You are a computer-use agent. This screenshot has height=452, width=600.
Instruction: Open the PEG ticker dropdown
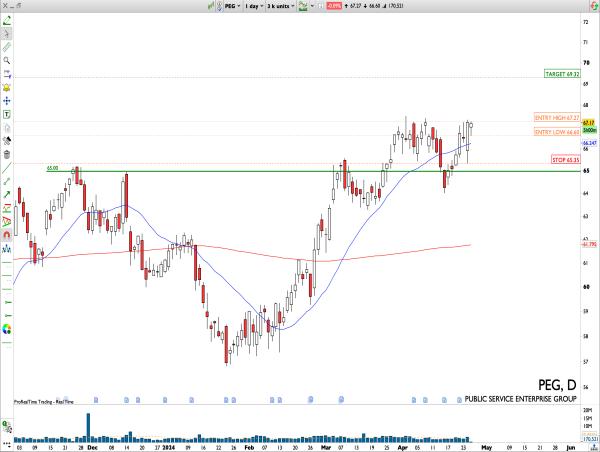233,6
